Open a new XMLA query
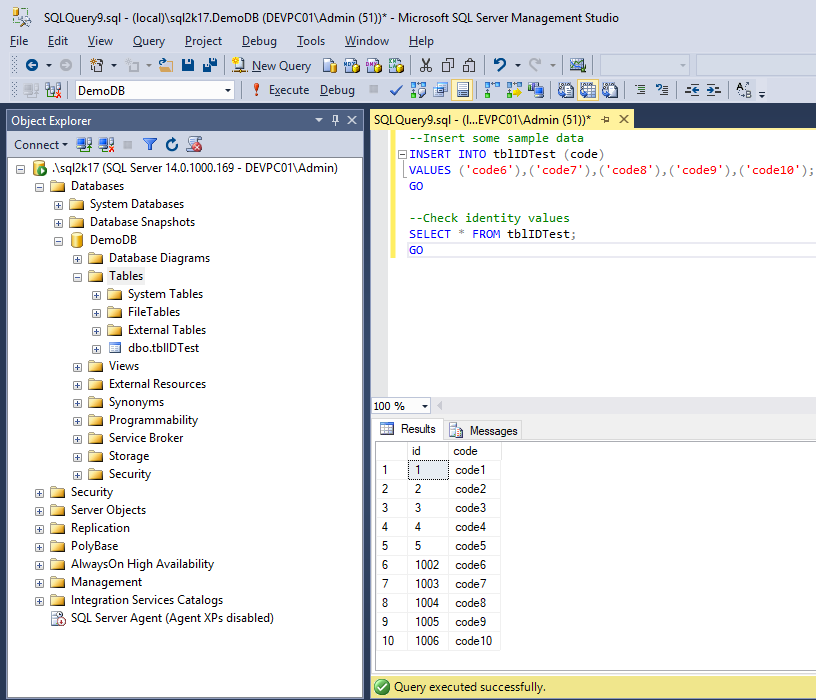Screen dimensions: 816x700 (396, 66)
